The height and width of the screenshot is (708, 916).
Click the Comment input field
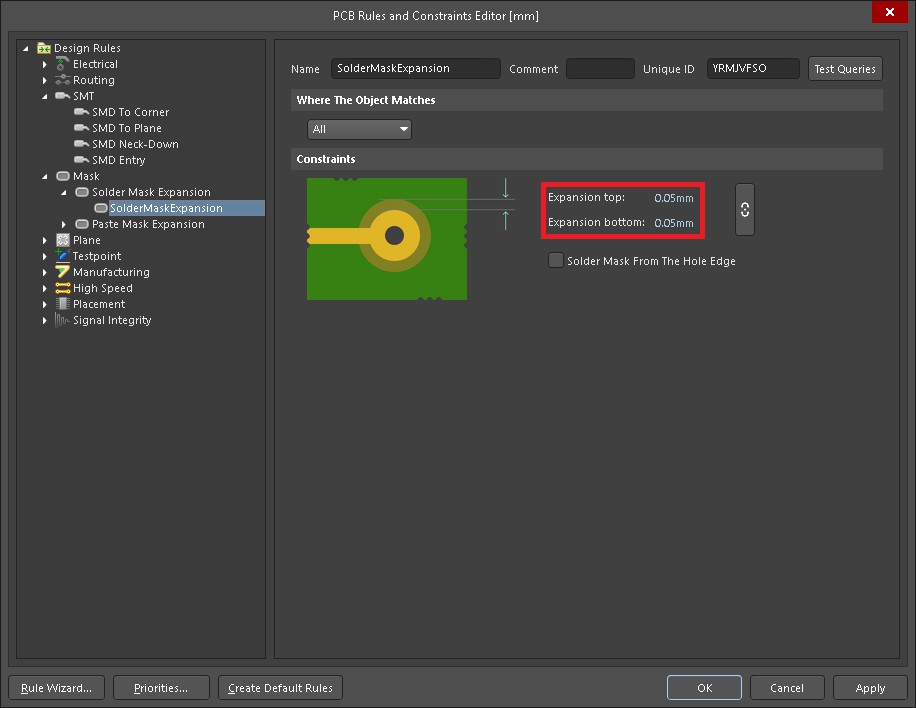click(x=600, y=68)
